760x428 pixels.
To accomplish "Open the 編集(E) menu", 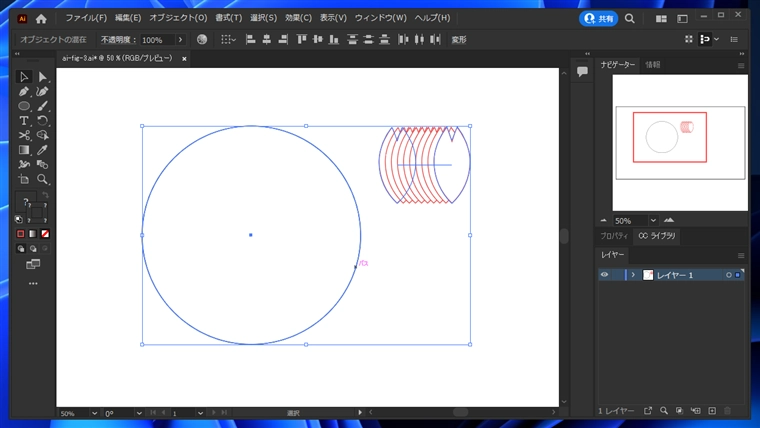I will point(128,18).
